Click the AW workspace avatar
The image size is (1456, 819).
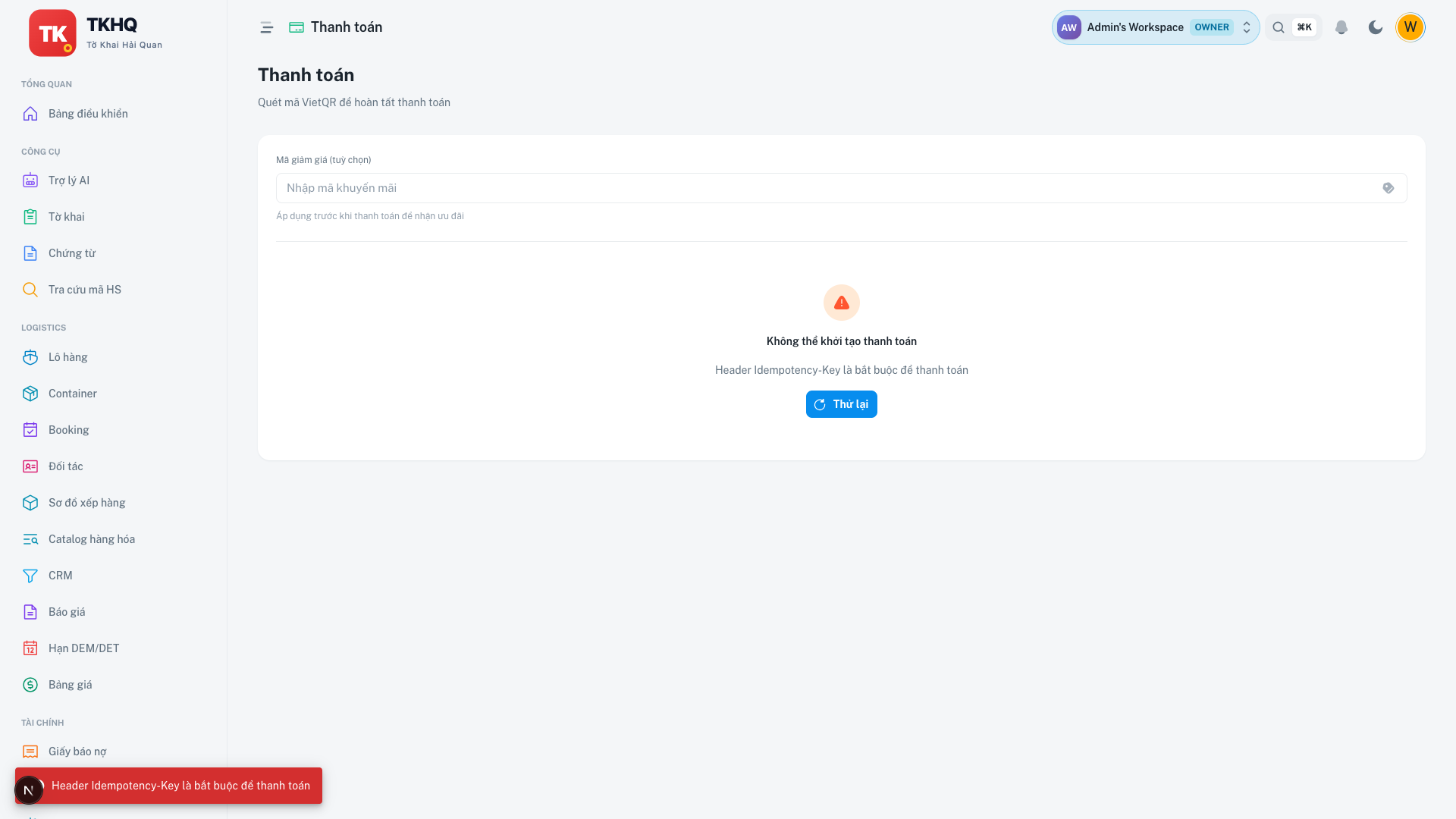[1069, 27]
